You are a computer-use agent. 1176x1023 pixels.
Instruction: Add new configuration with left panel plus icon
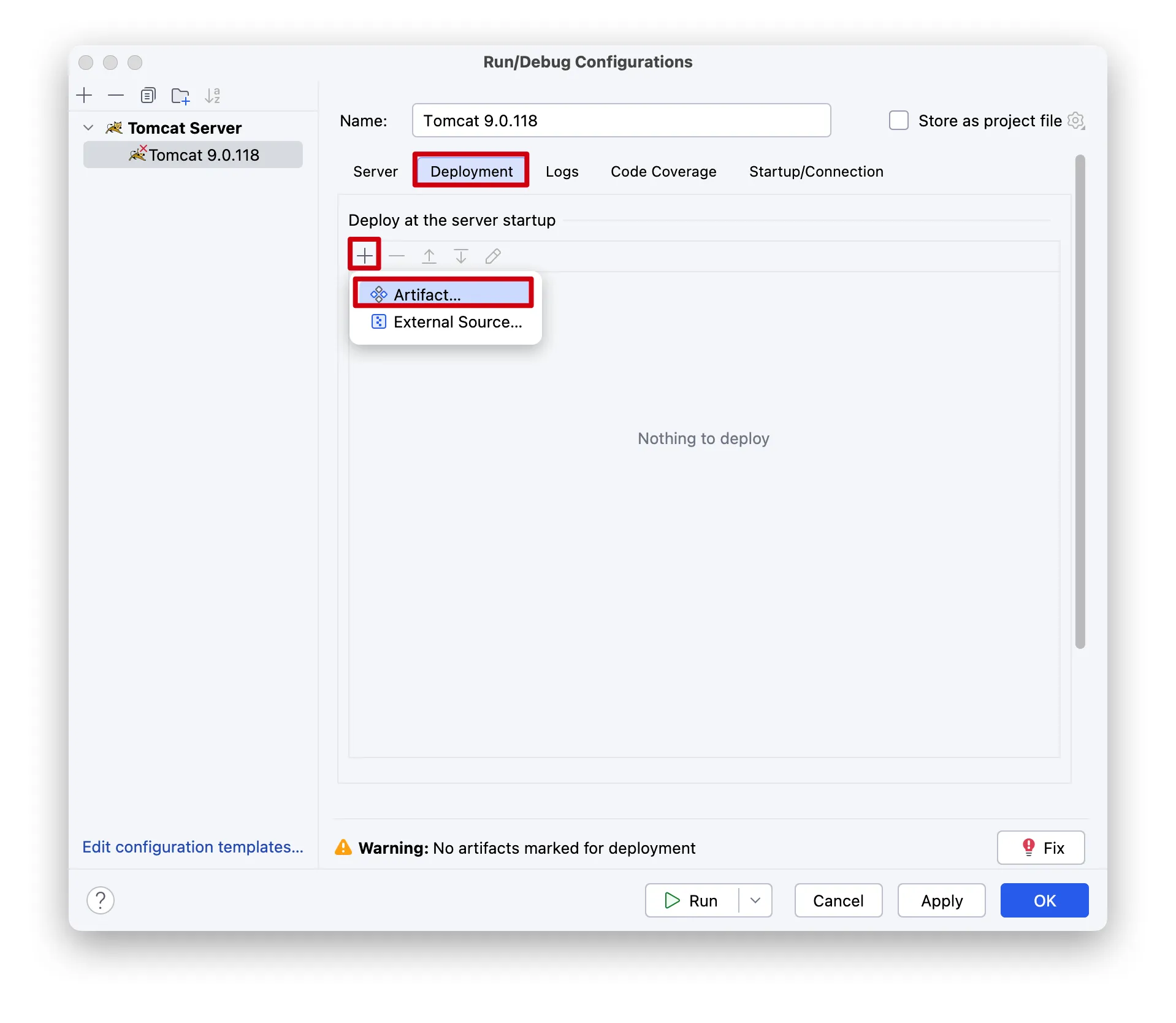pyautogui.click(x=84, y=96)
